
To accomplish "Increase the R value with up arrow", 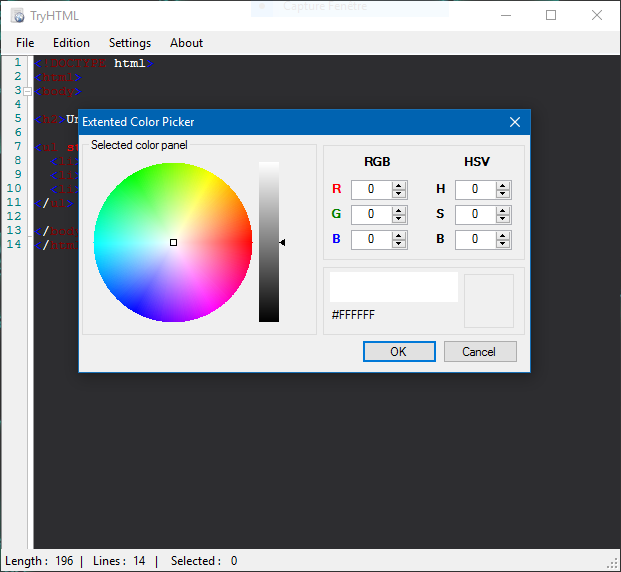I will [x=399, y=185].
